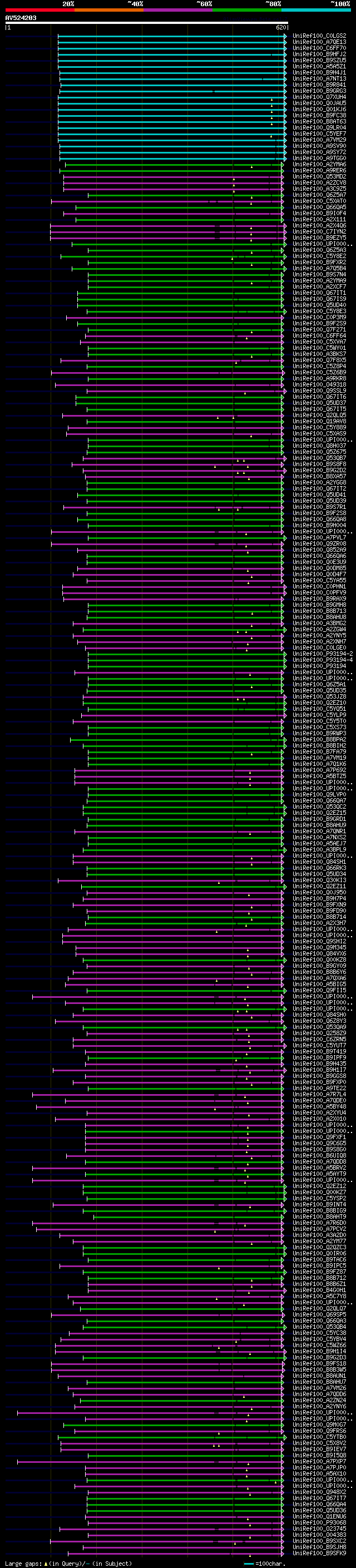The width and height of the screenshot is (356, 1568).
Task: Open hit UniRef100_A7PXP7
Action: tap(319, 1461)
